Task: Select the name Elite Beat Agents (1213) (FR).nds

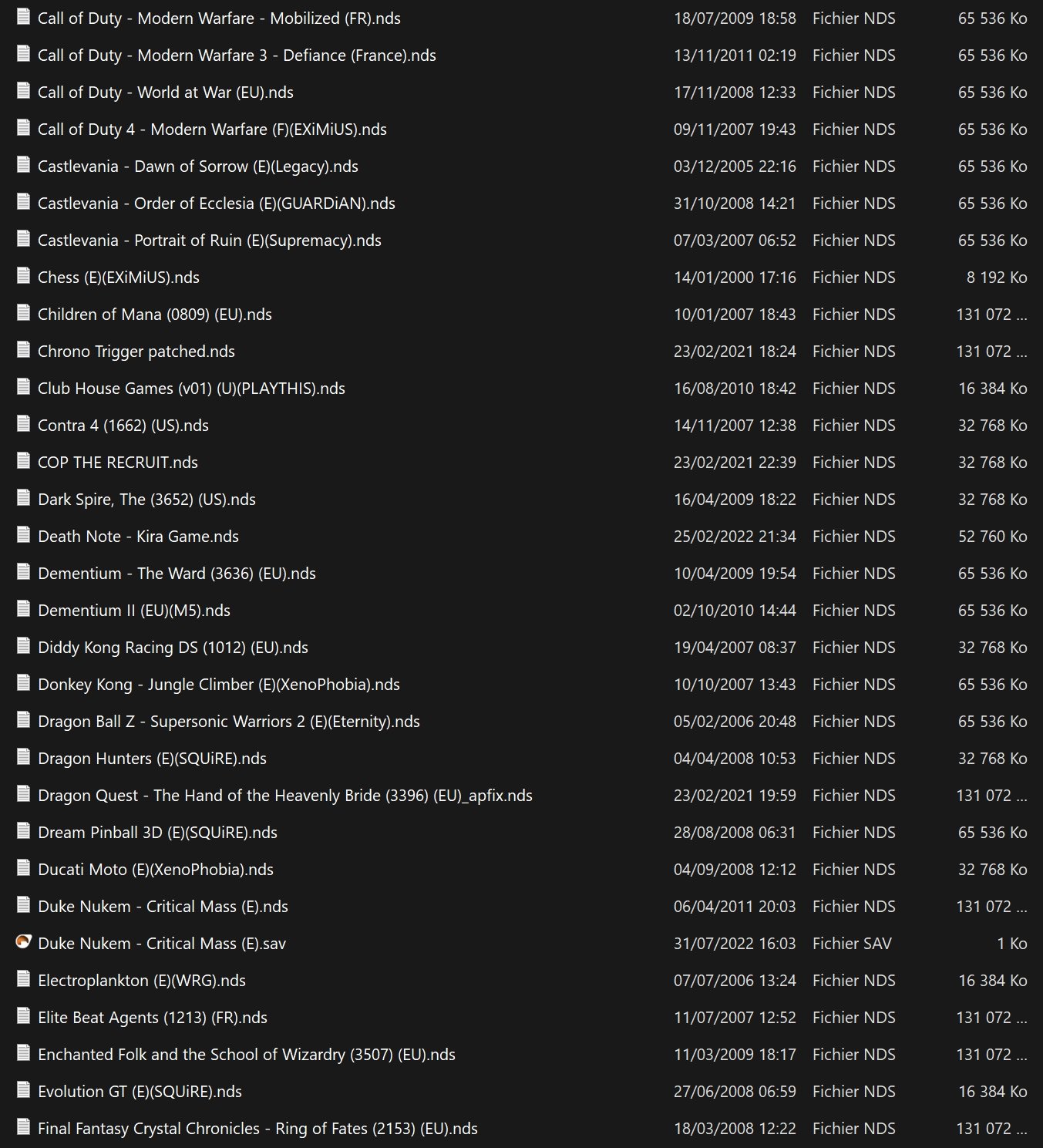Action: pos(153,1018)
